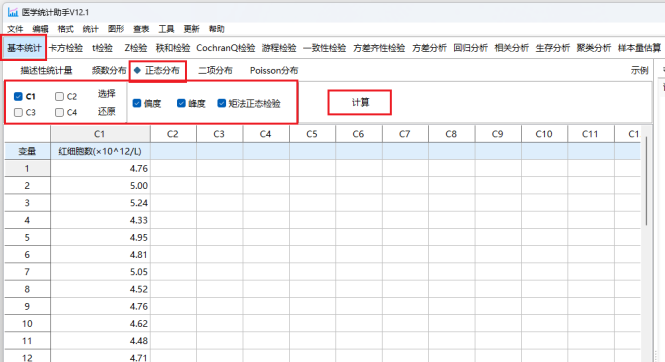This screenshot has width=665, height=362.
Task: Open the 编辑 menu
Action: pyautogui.click(x=40, y=29)
